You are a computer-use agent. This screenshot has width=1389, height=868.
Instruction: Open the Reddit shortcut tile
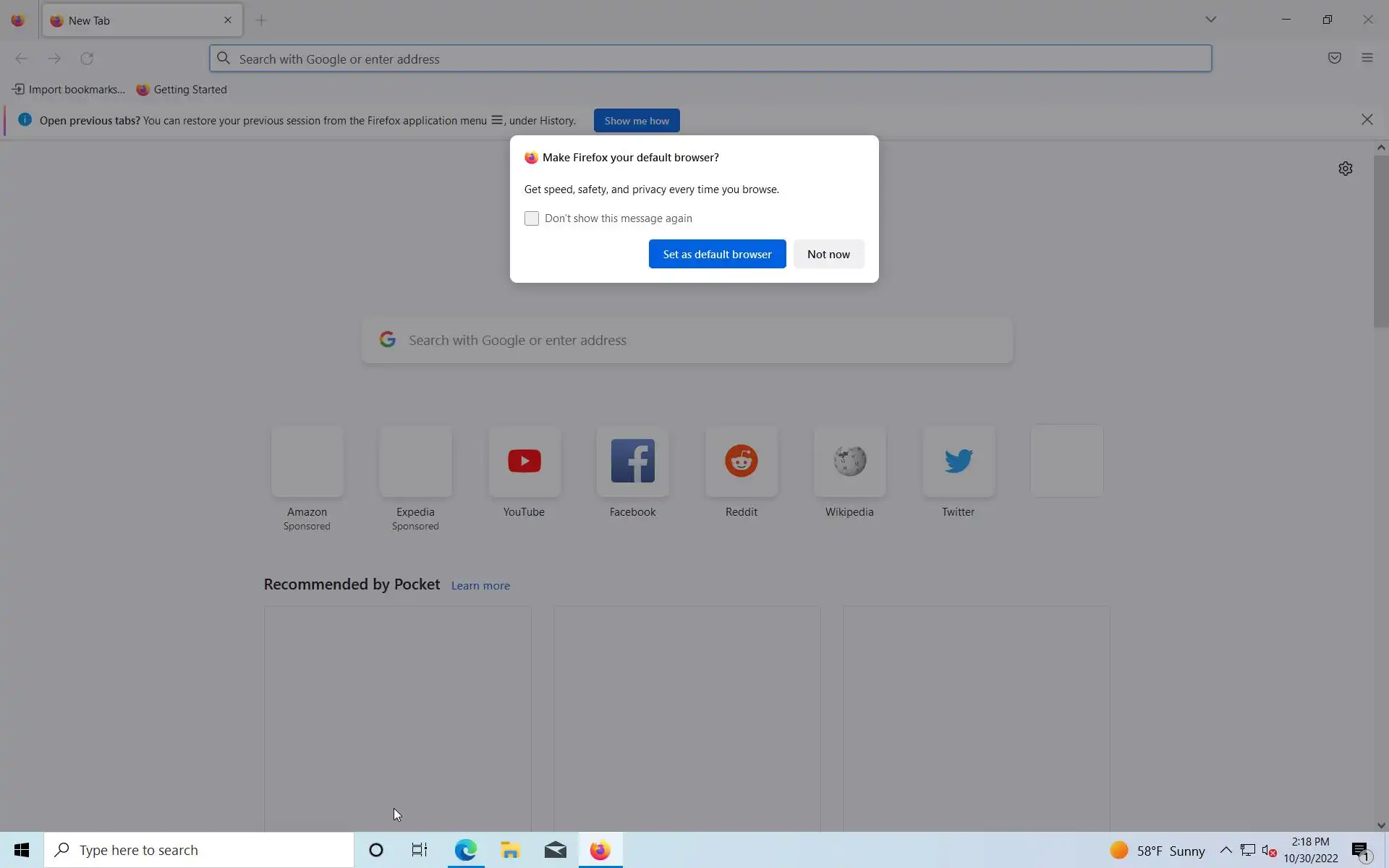pos(741,461)
